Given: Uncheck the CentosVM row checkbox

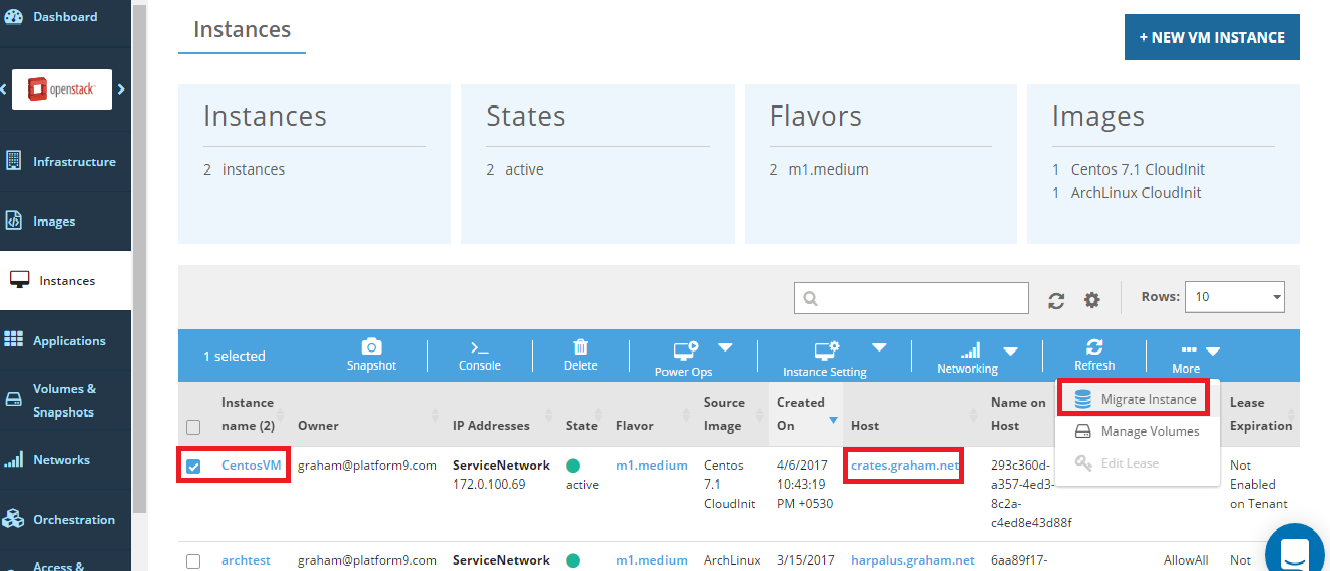Looking at the screenshot, I should tap(194, 466).
